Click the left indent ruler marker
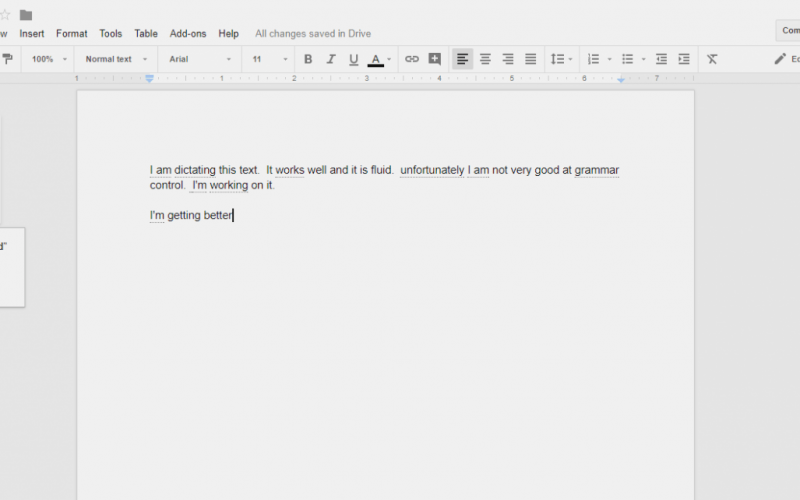The height and width of the screenshot is (500, 800). 149,79
